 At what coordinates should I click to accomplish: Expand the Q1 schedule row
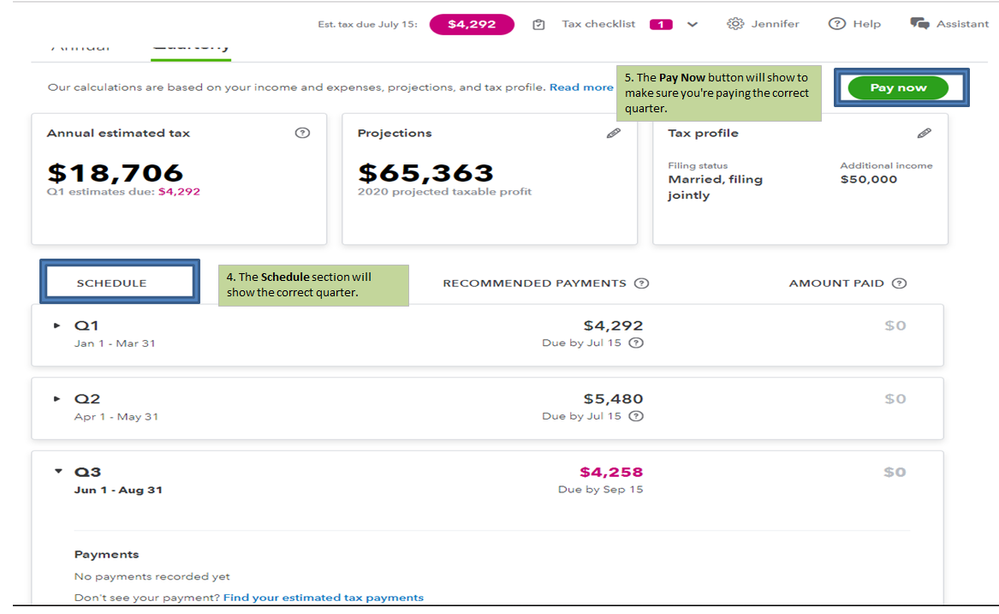point(57,326)
